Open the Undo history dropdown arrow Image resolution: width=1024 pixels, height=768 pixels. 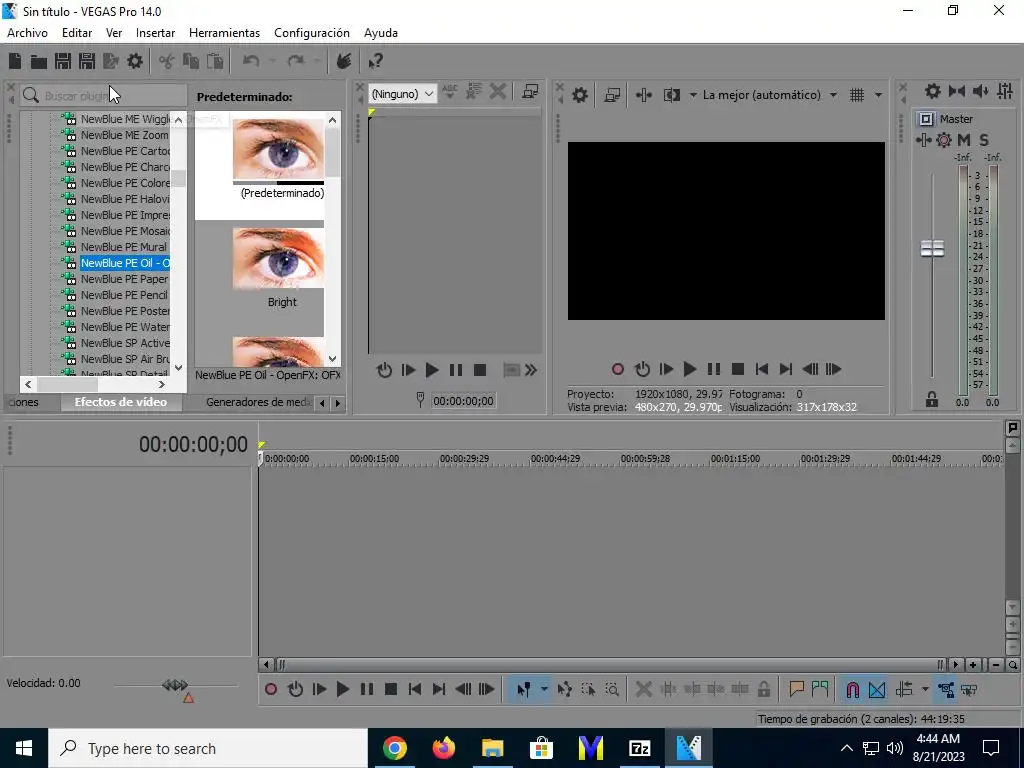pos(272,61)
